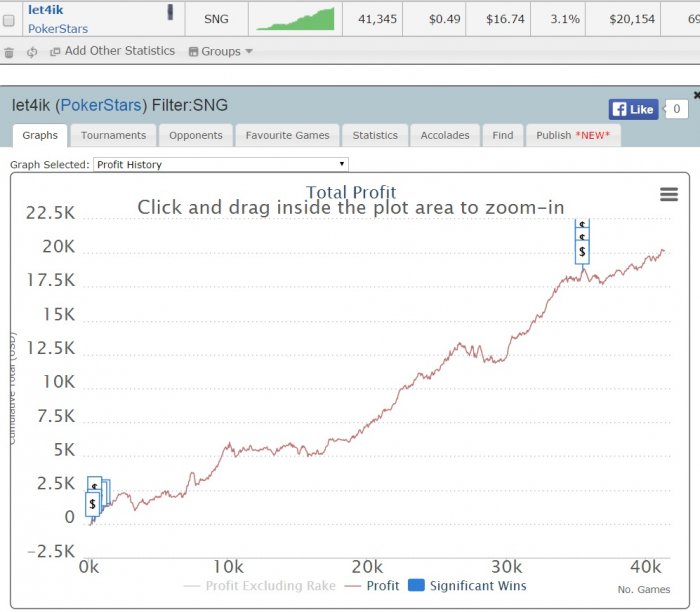Screen dimensions: 700x612
Task: Tick the let4ik row checkbox
Action: pyautogui.click(x=9, y=20)
